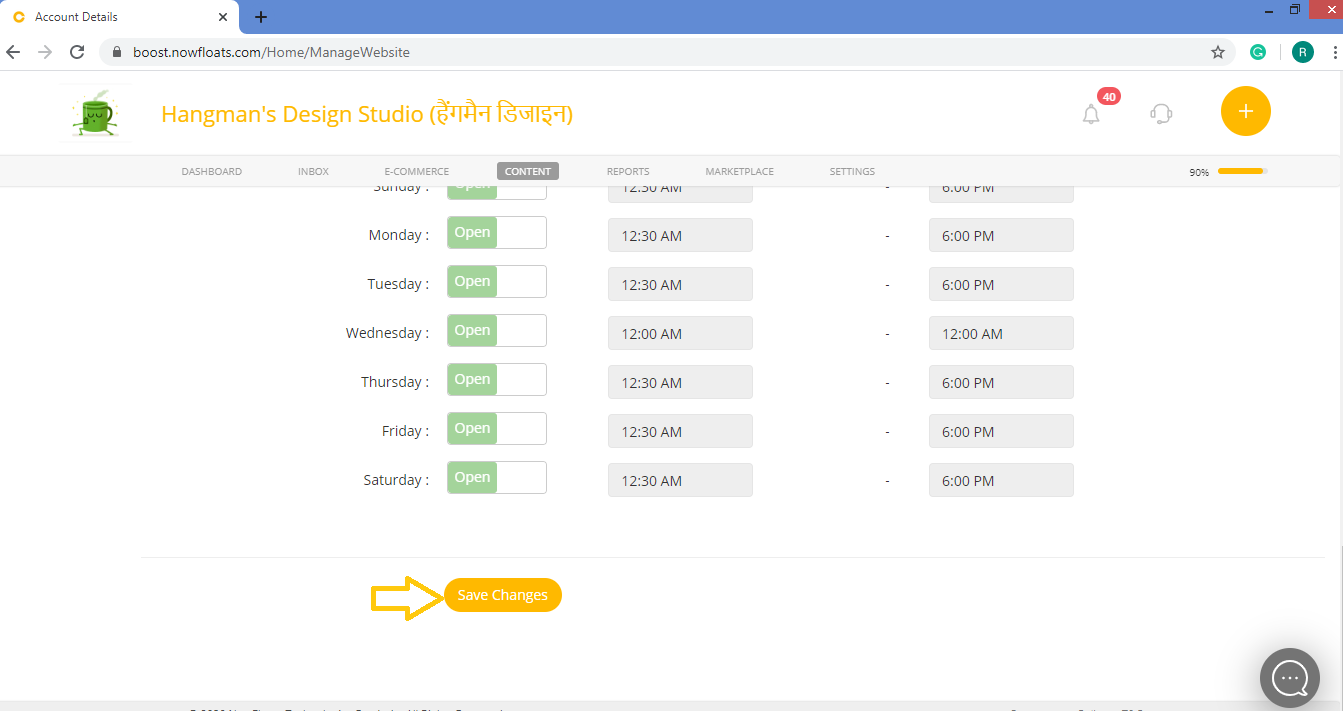Open Friday closing time field
This screenshot has height=711, width=1343.
click(x=1001, y=432)
